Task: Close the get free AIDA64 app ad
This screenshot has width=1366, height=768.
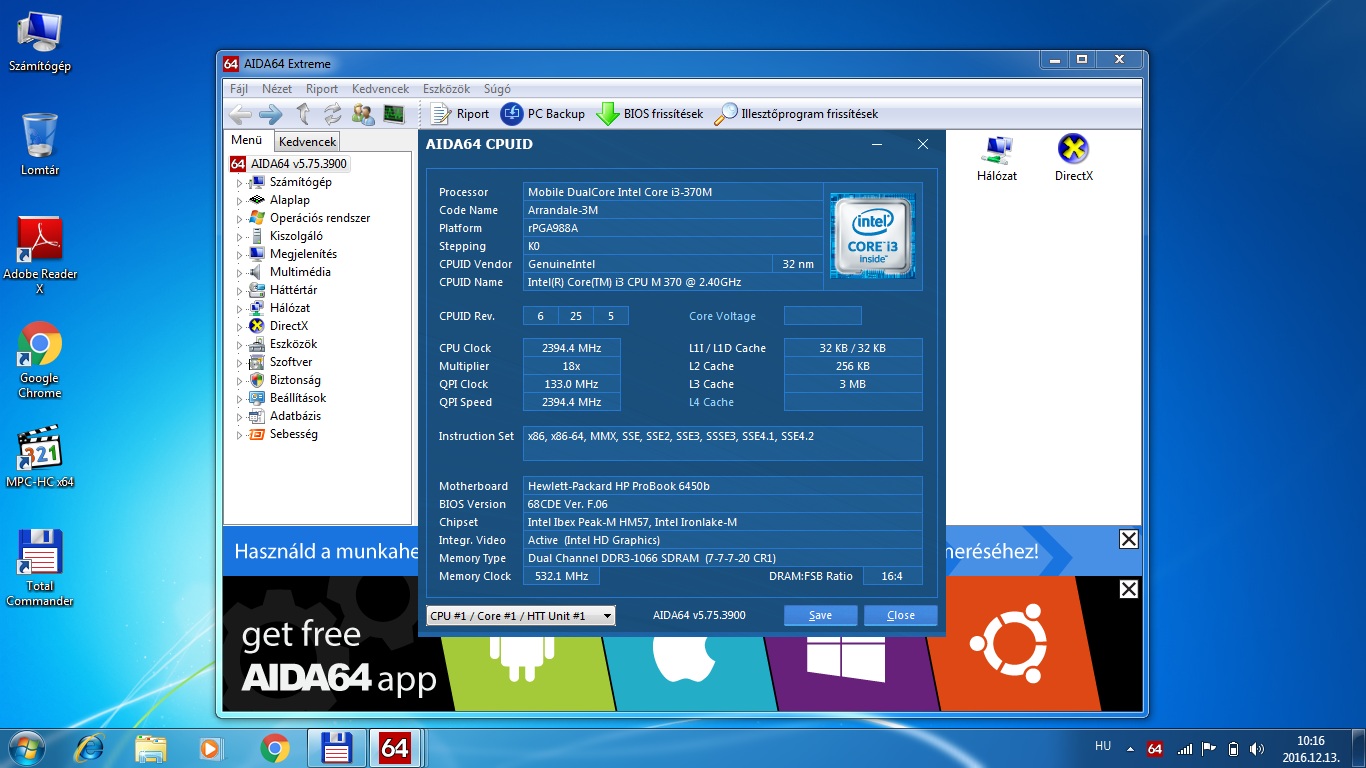Action: pyautogui.click(x=1128, y=590)
